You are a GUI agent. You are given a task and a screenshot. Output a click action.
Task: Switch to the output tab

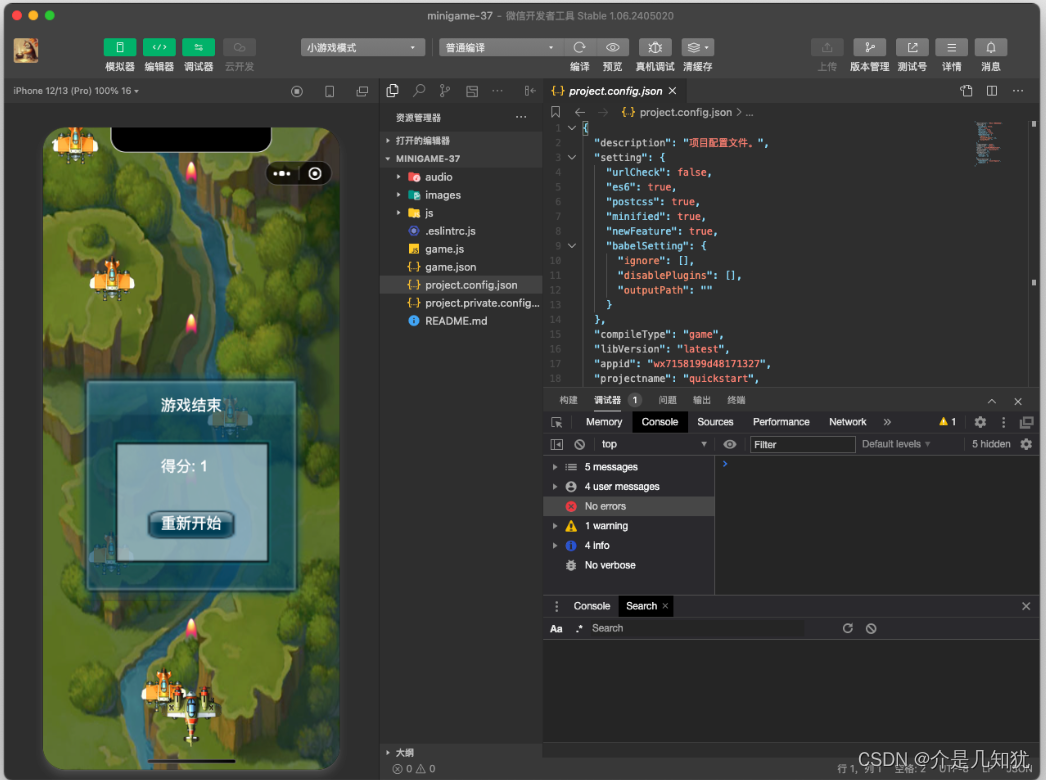click(702, 400)
